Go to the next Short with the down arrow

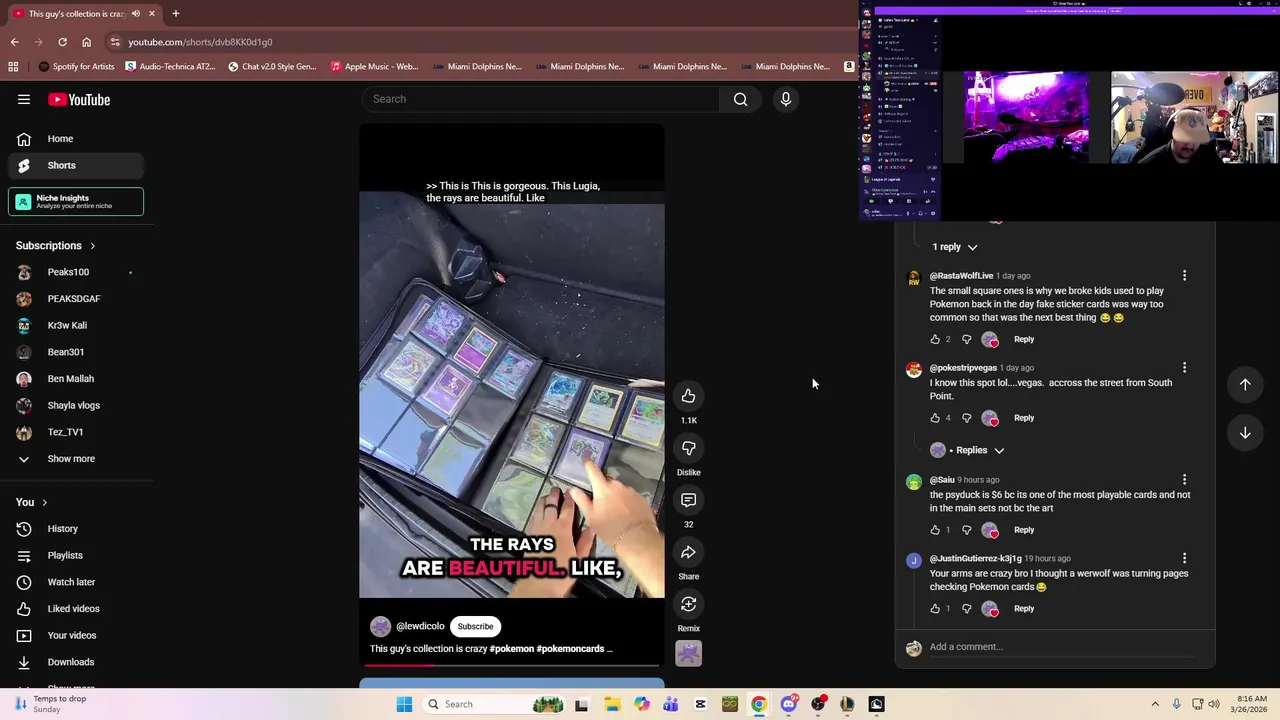(x=1245, y=433)
